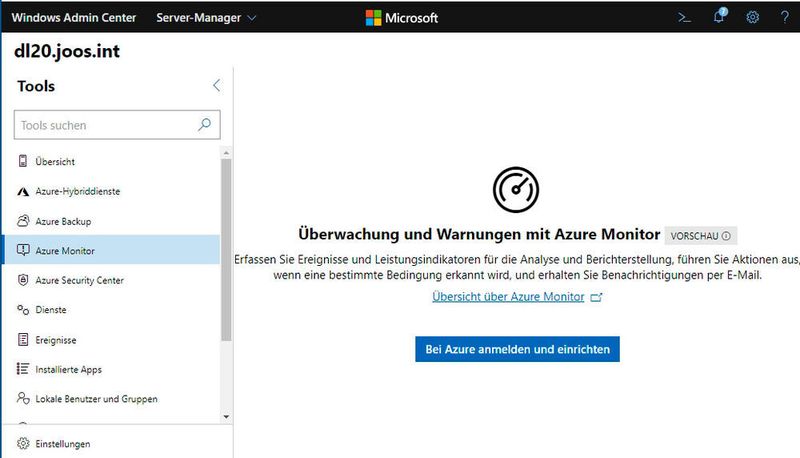Open Einstellungen at sidebar bottom
The width and height of the screenshot is (800, 458).
117,443
